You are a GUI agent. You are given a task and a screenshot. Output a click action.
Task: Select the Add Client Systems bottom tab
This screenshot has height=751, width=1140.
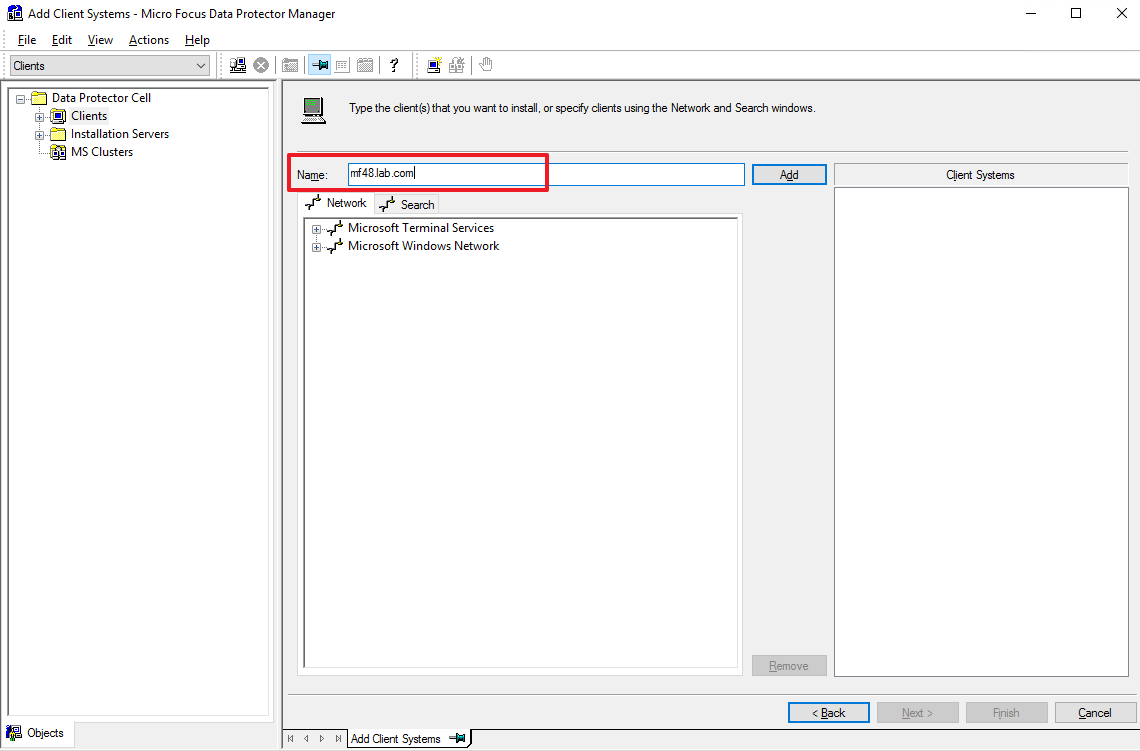coord(409,738)
